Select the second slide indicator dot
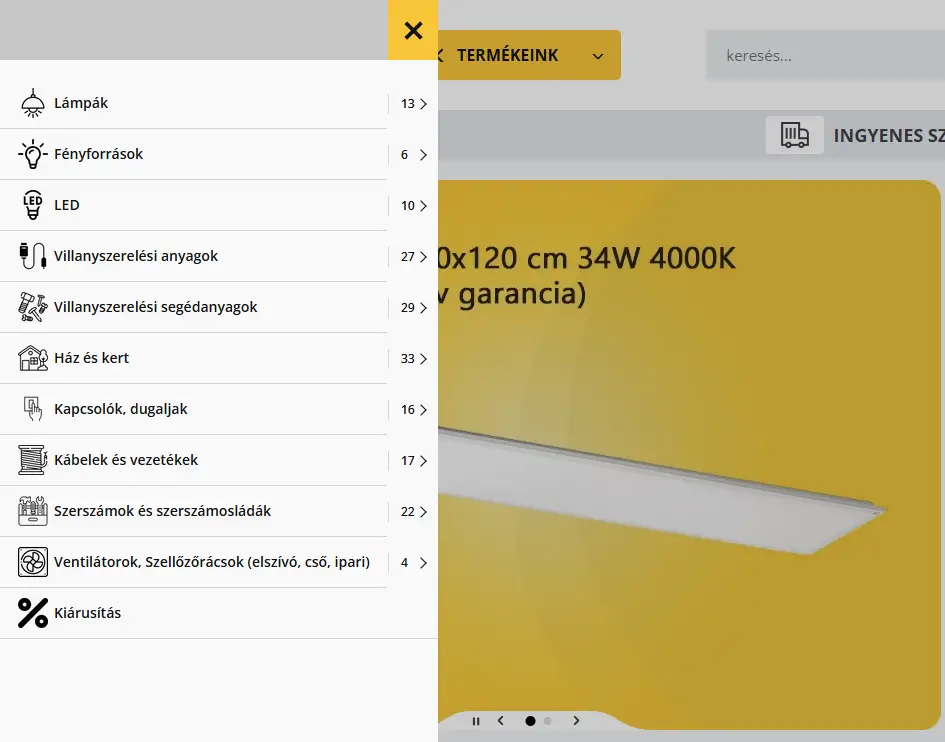 click(547, 721)
